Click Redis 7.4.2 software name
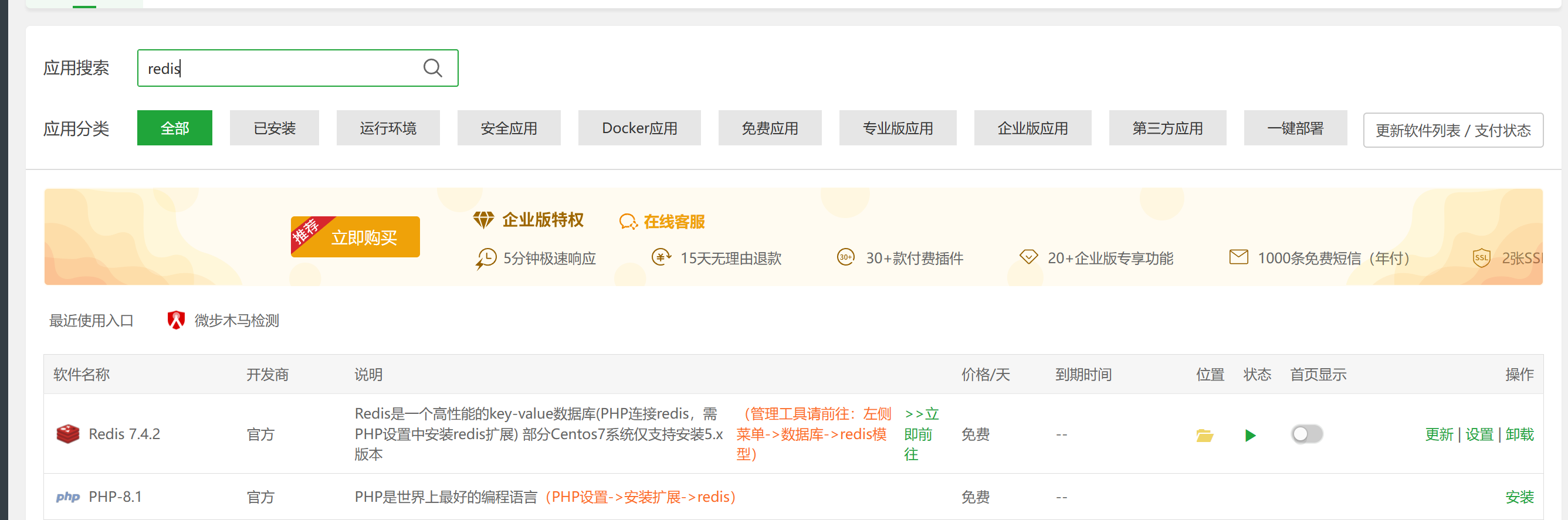1568x520 pixels. coord(124,434)
